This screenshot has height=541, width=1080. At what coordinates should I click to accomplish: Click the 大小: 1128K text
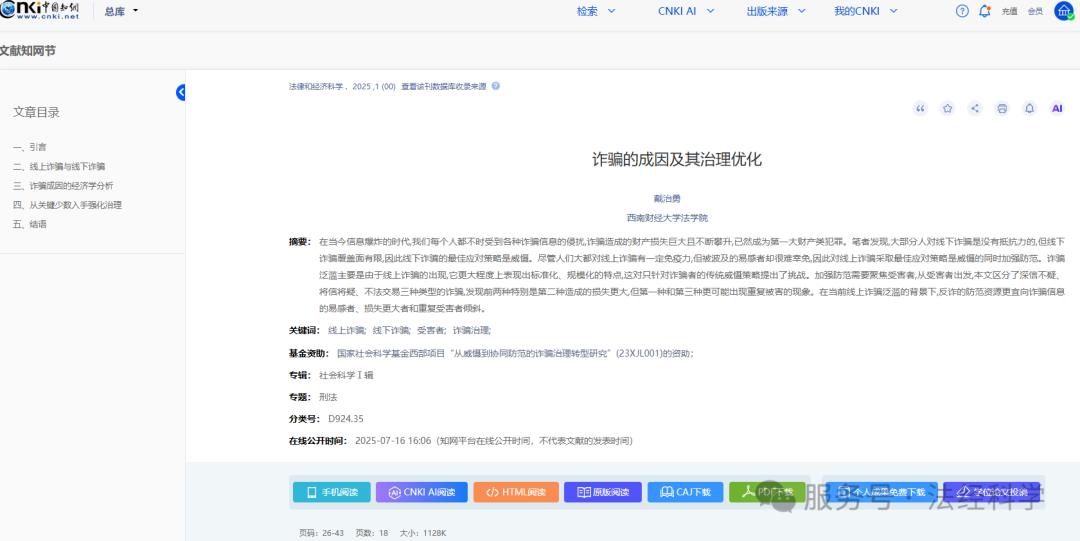tap(423, 533)
